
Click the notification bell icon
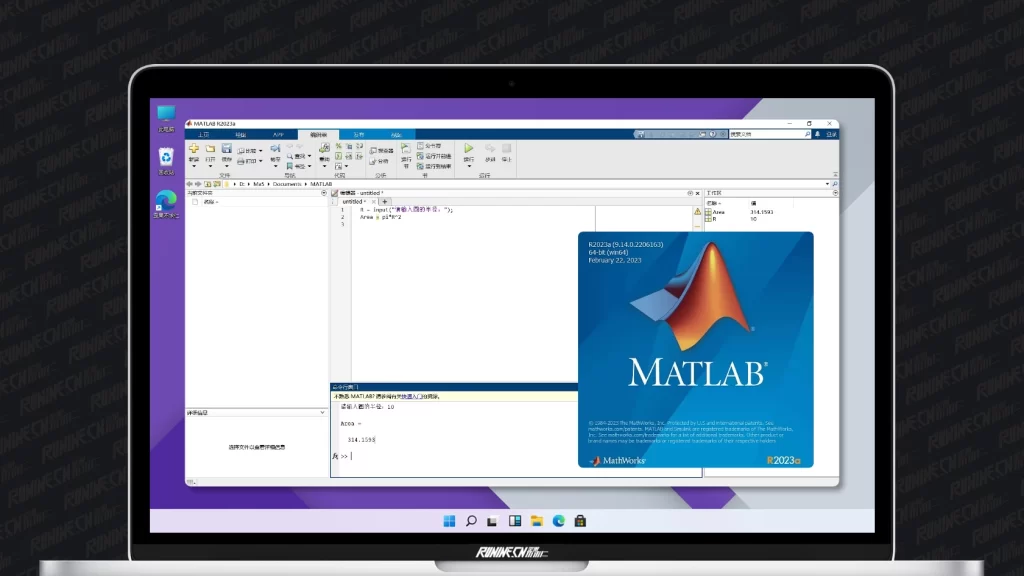point(819,134)
